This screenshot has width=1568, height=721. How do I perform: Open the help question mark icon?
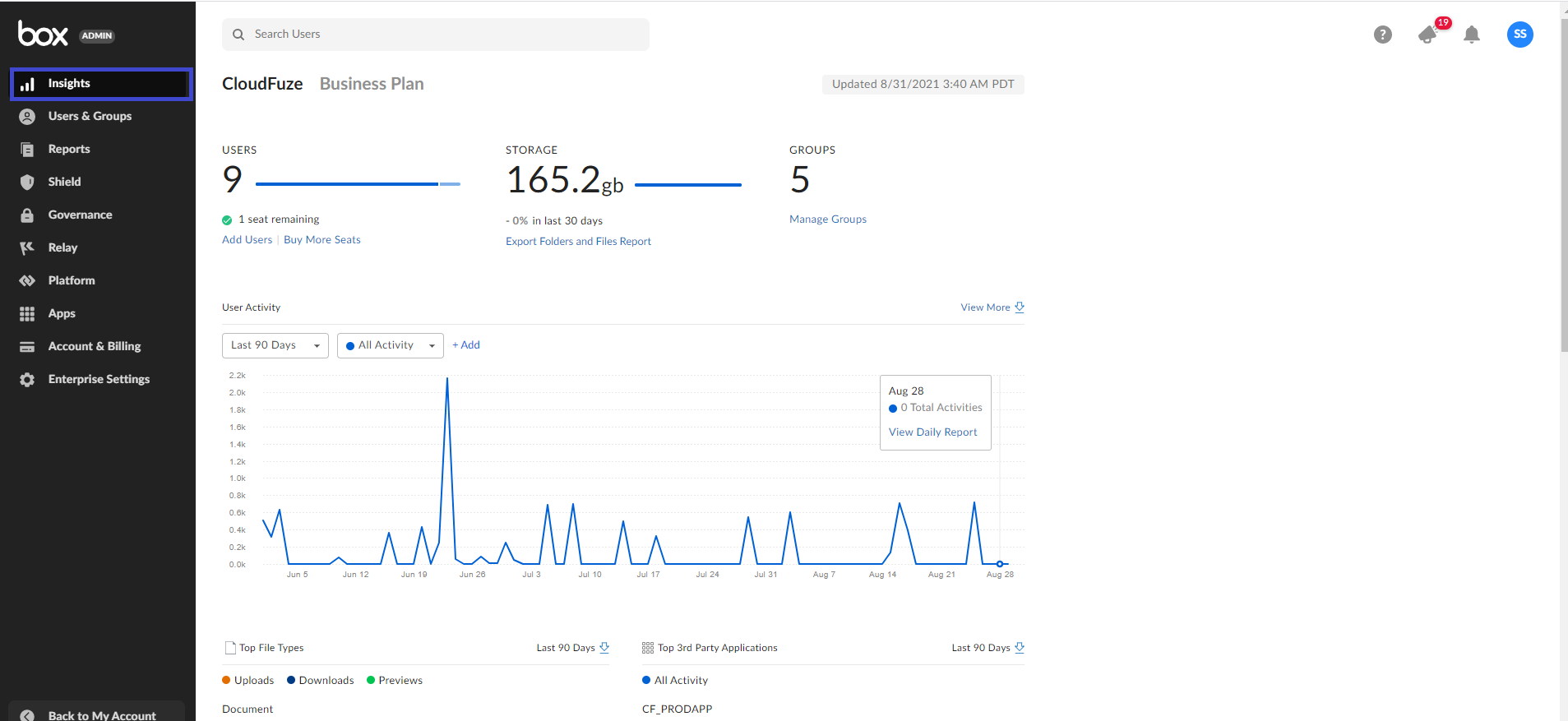(1383, 35)
